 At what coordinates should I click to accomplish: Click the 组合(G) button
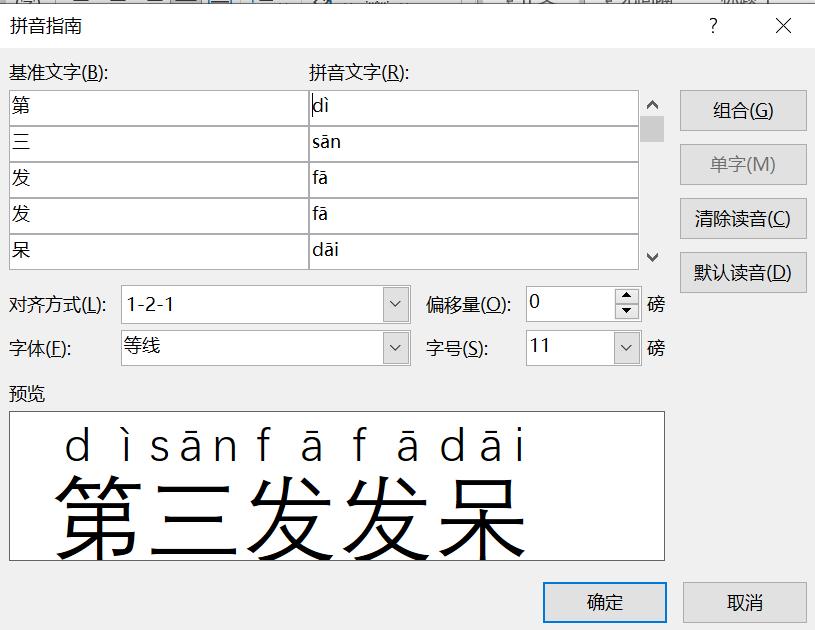[x=742, y=110]
